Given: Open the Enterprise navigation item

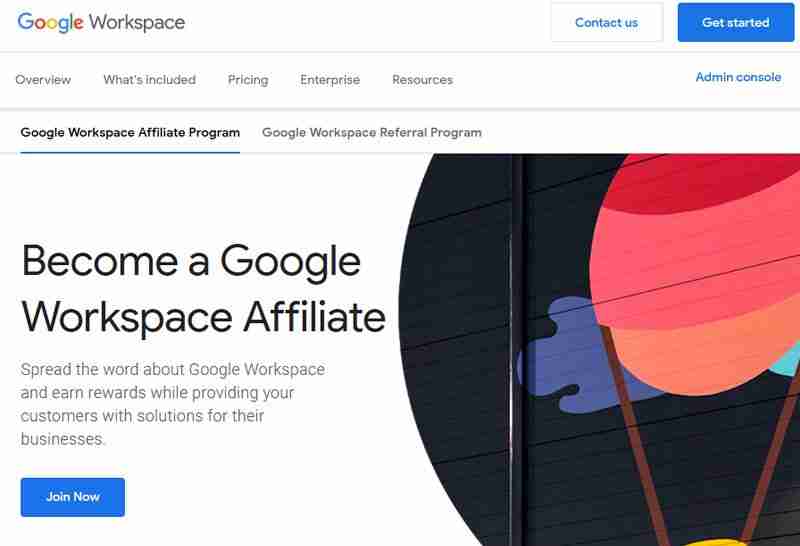Looking at the screenshot, I should click(330, 80).
